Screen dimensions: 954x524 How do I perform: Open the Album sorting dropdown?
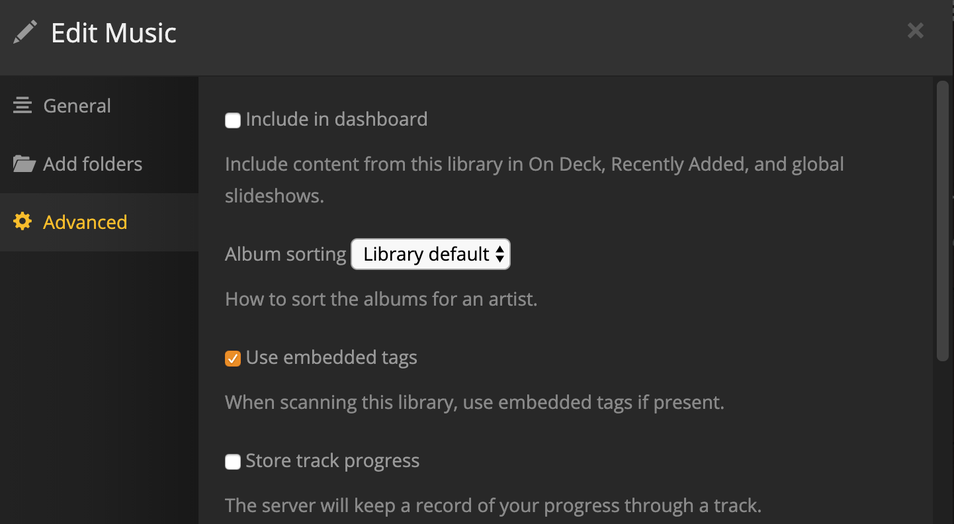(x=430, y=254)
